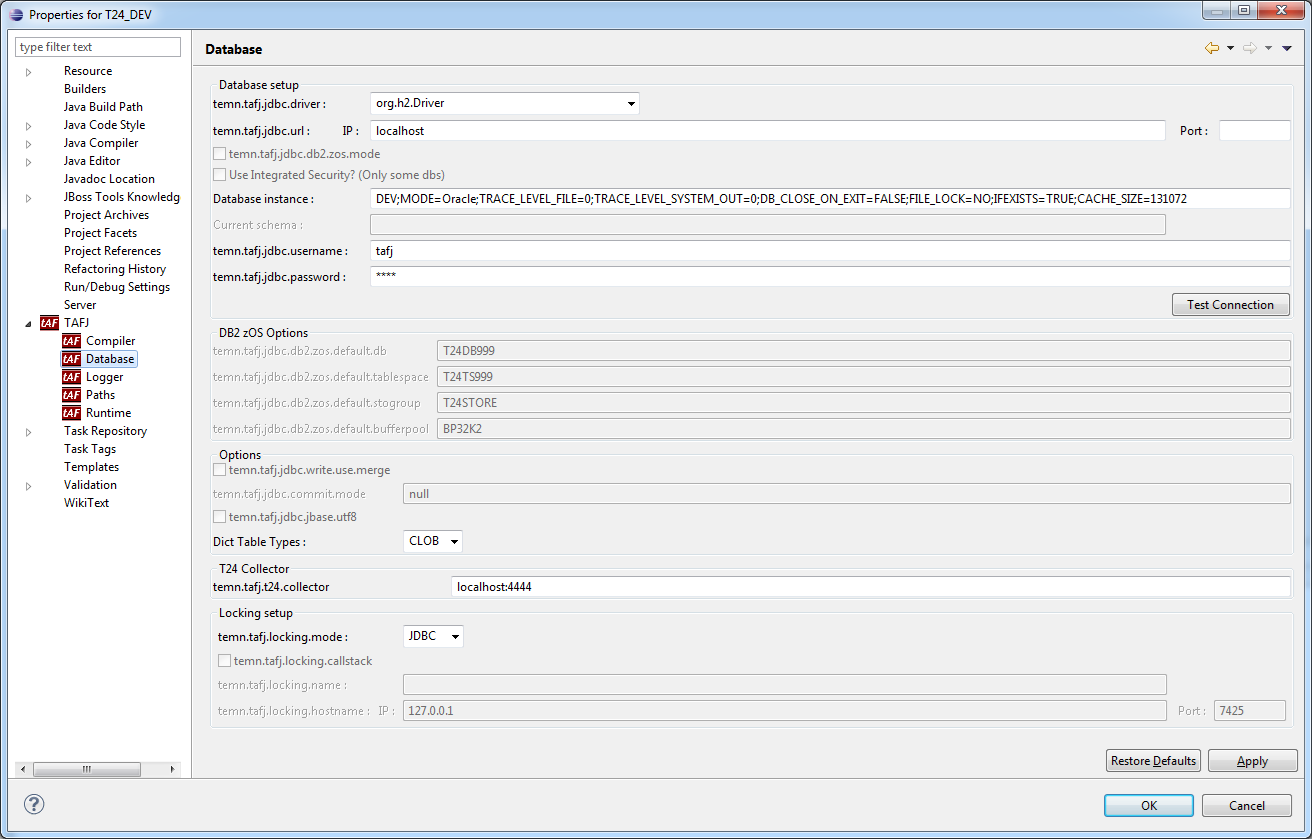Click the TAFJ parent node icon

pos(49,323)
